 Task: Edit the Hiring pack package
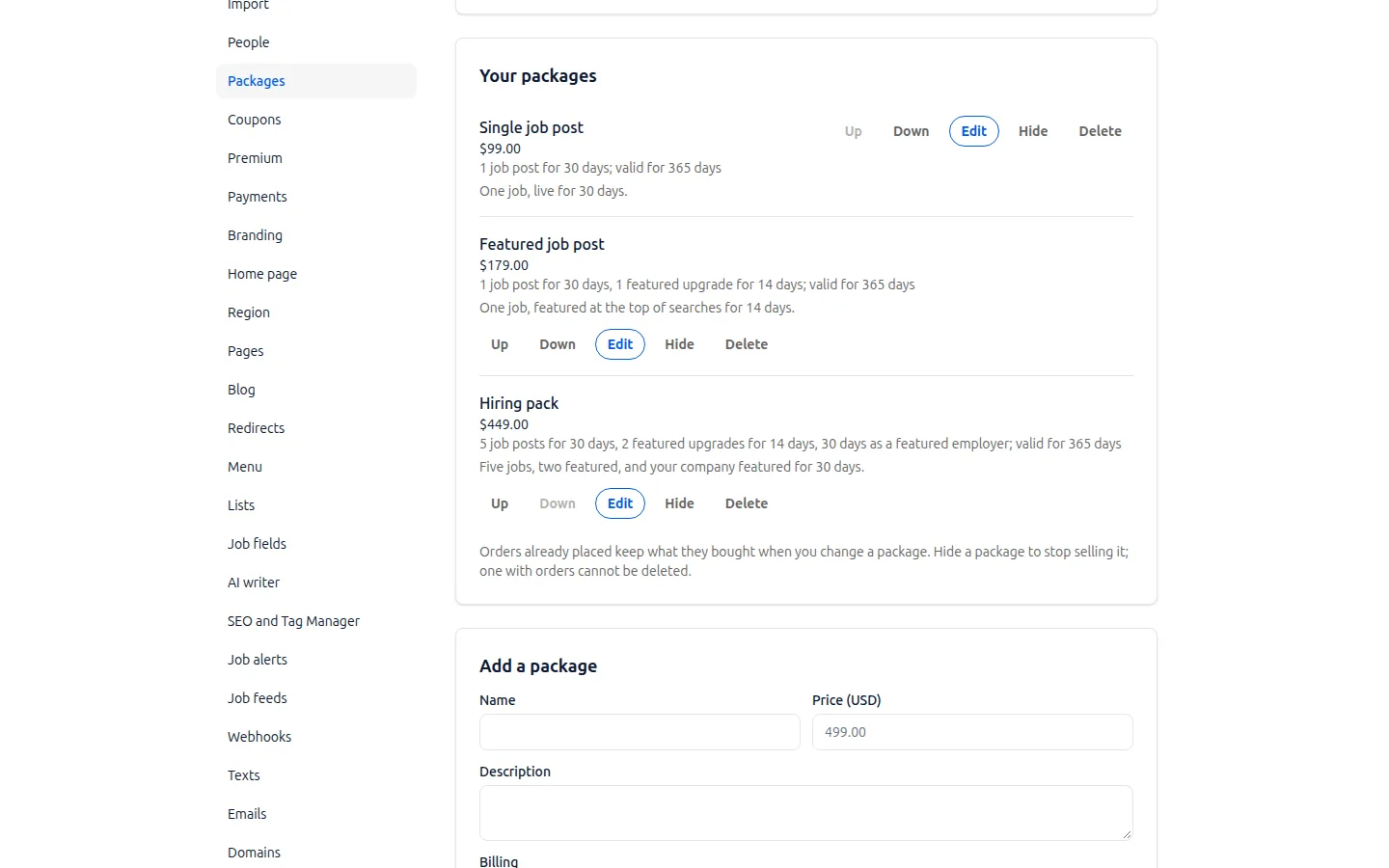[620, 503]
